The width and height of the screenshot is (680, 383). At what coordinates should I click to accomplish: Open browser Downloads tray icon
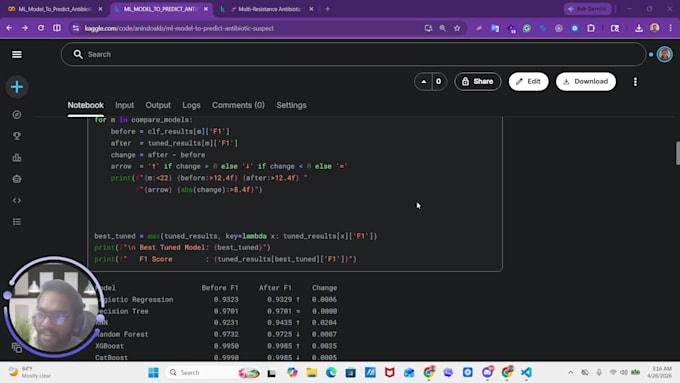click(639, 28)
